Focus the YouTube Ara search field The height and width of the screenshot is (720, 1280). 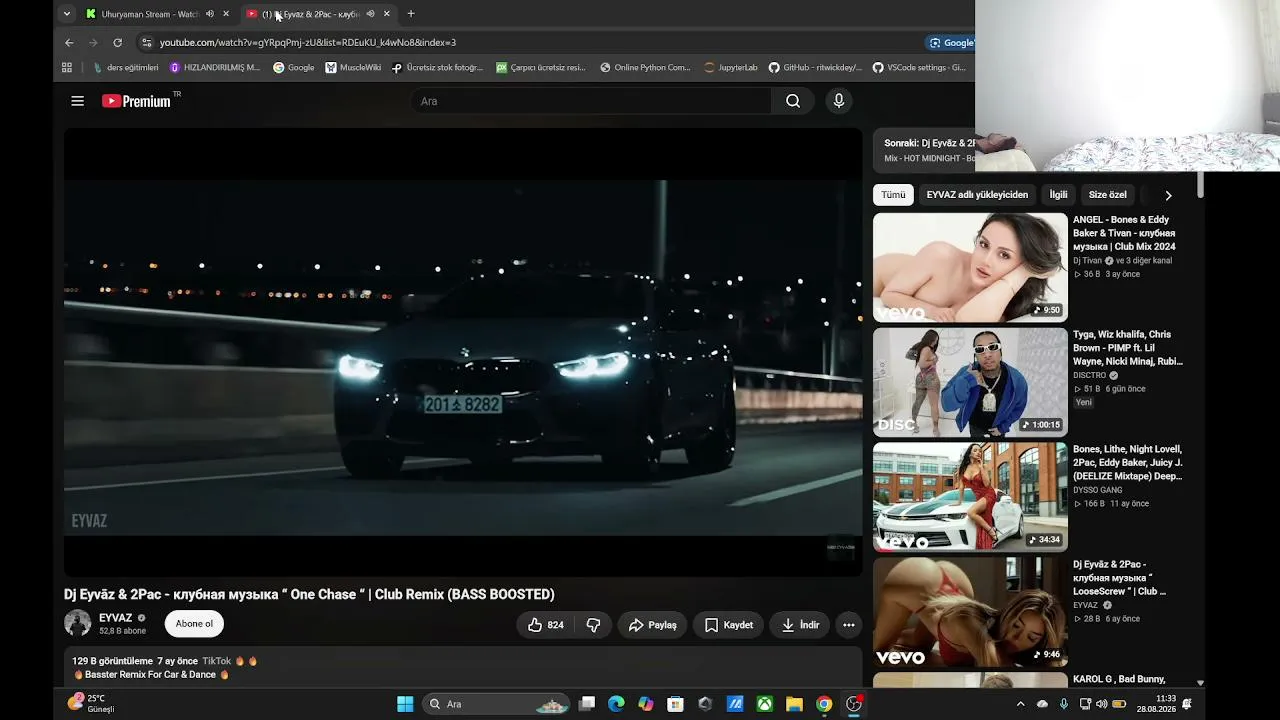tap(590, 101)
